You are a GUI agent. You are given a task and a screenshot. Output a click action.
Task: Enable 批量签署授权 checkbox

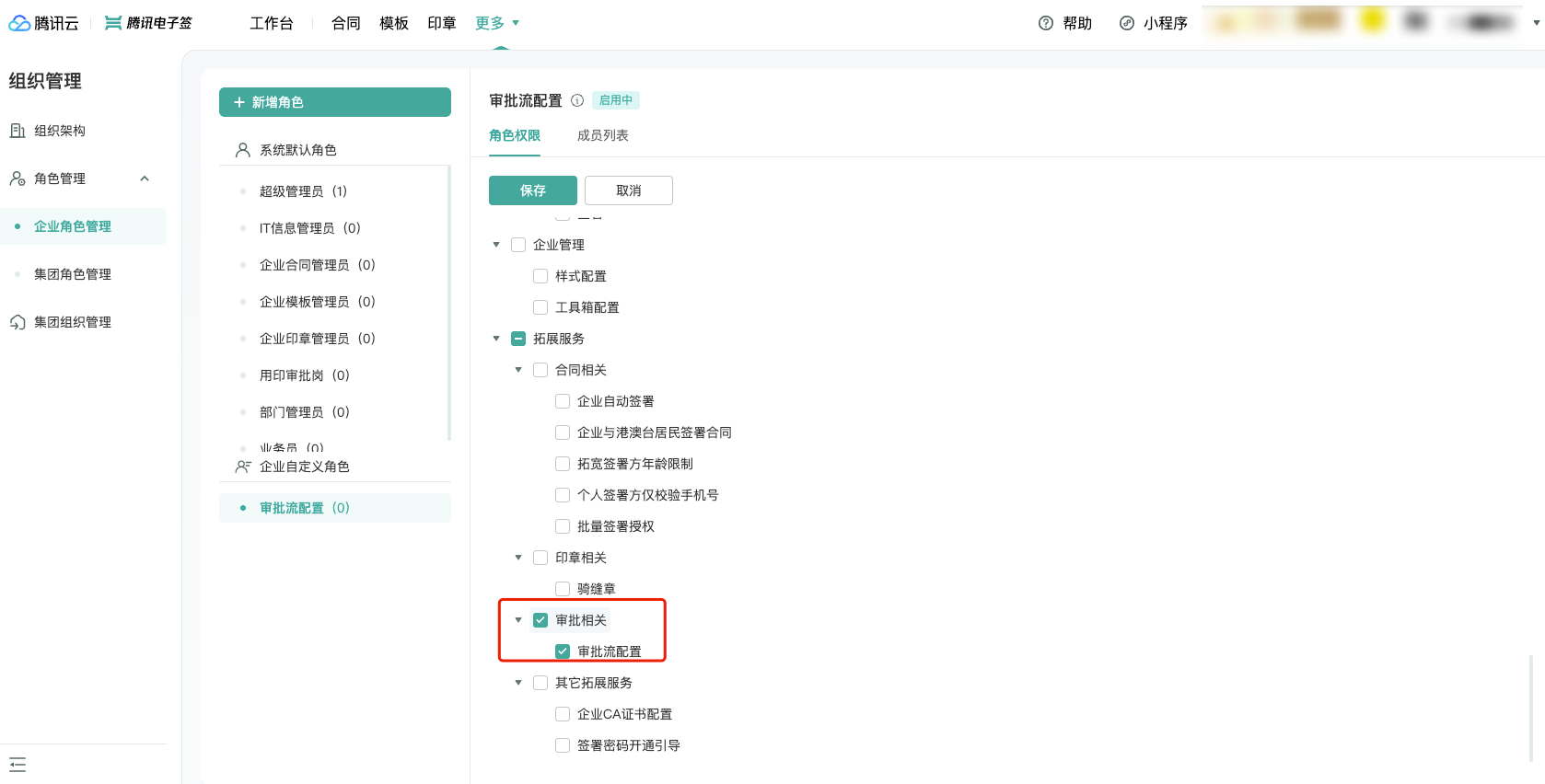pos(563,526)
